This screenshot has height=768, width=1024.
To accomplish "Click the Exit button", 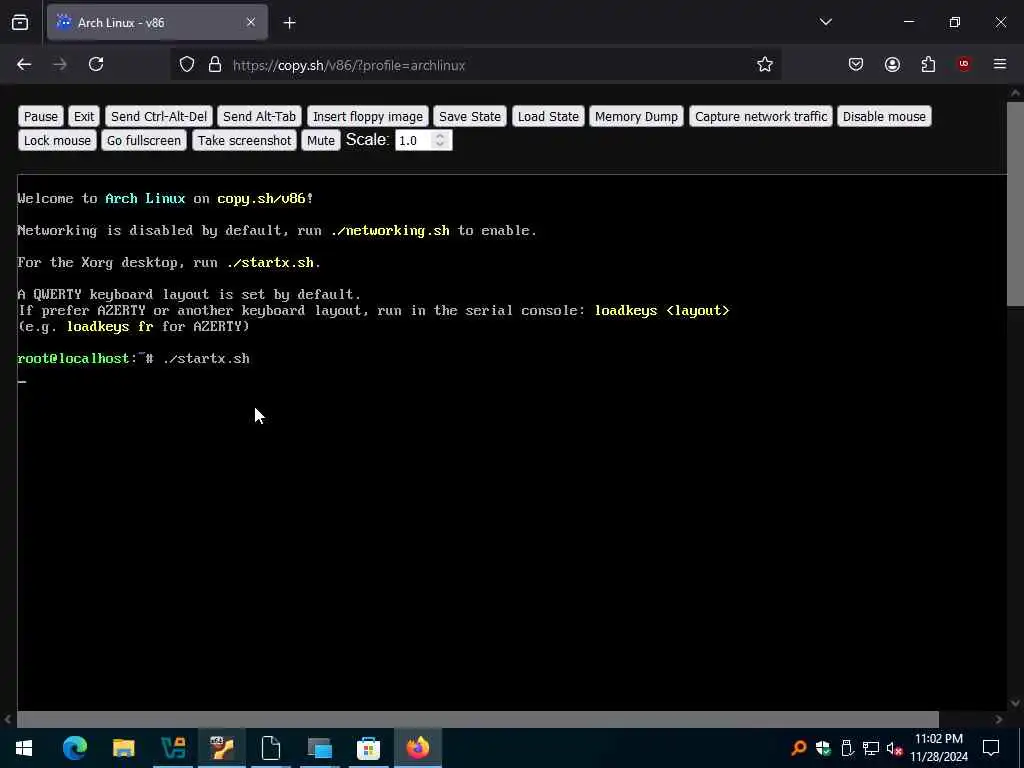I will tap(84, 116).
